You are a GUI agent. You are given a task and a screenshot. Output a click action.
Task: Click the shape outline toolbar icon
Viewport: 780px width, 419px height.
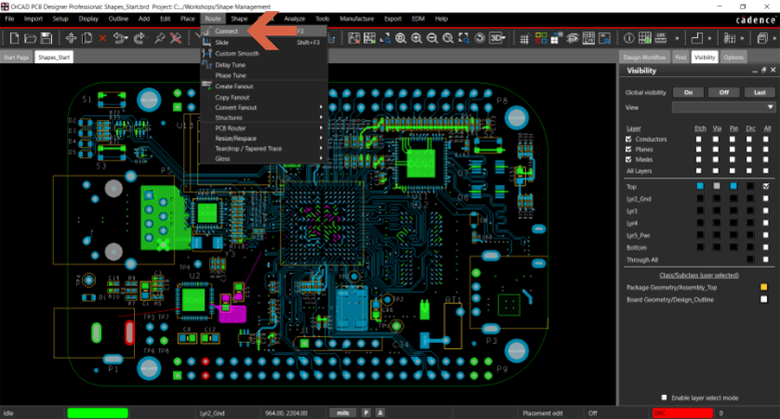(x=697, y=38)
